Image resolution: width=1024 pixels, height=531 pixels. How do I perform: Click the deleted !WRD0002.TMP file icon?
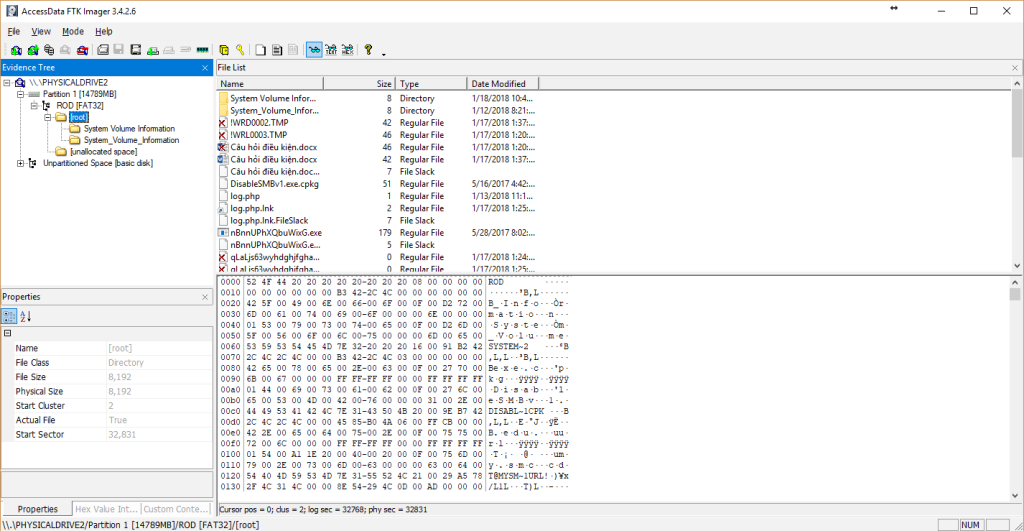[223, 123]
